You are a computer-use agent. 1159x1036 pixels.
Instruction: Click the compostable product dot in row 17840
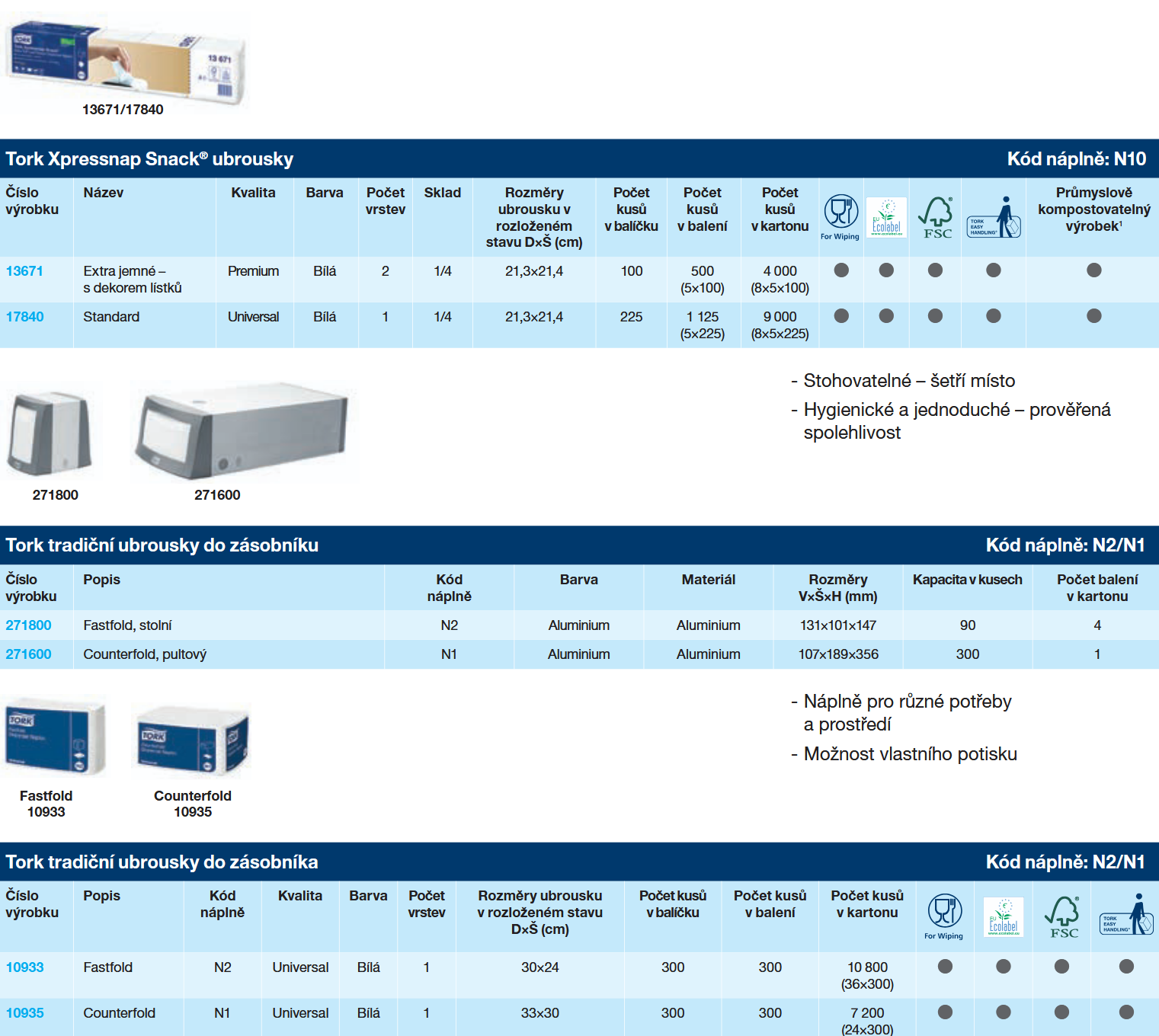1094,315
